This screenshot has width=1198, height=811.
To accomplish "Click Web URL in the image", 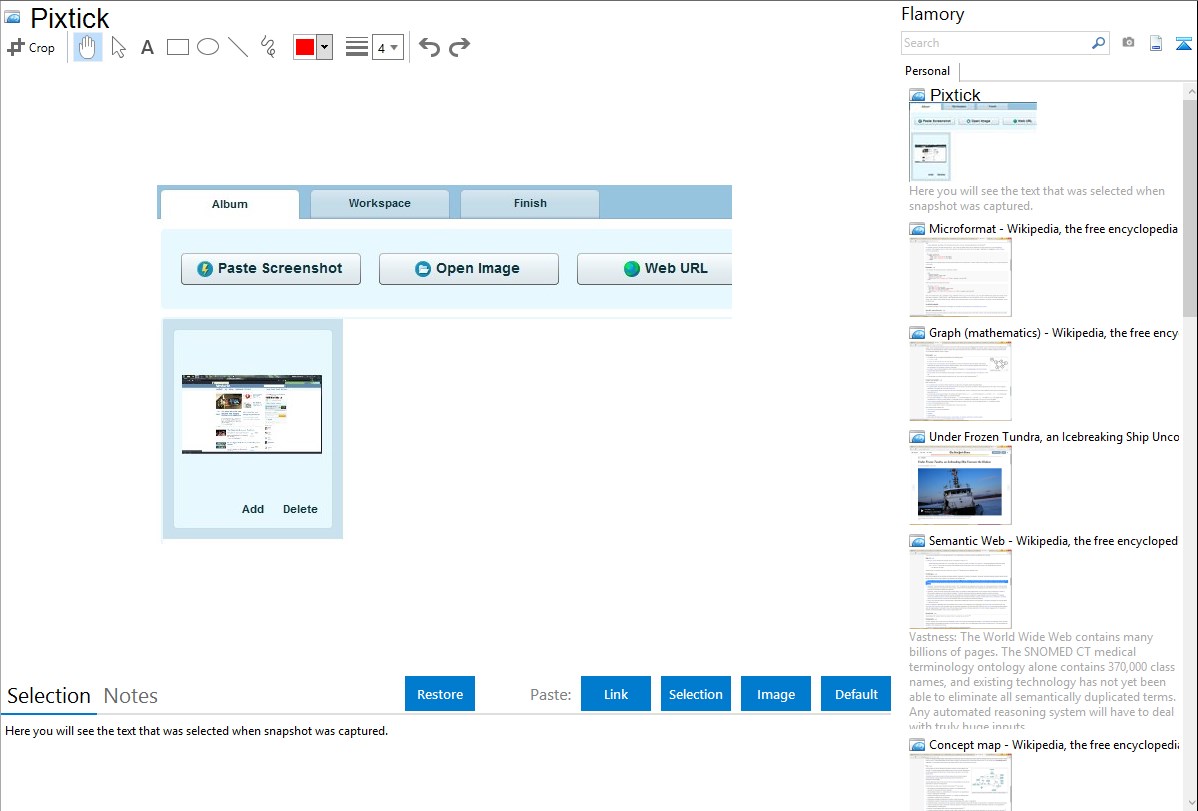I will [x=655, y=268].
